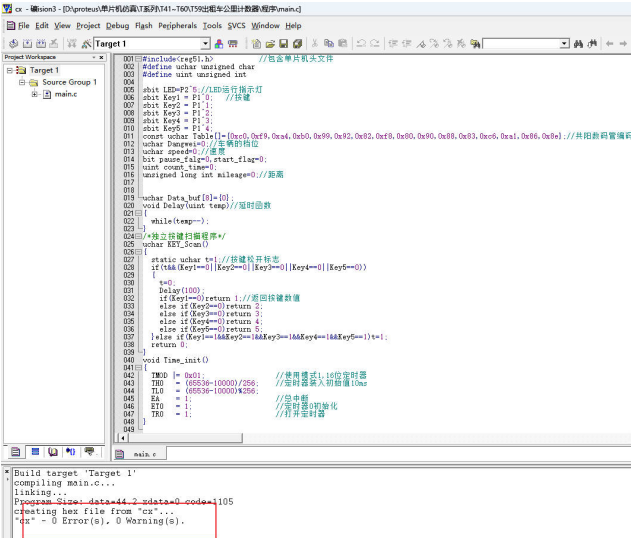Navigate forward with right arrow icon
The height and width of the screenshot is (538, 640).
coord(623,44)
